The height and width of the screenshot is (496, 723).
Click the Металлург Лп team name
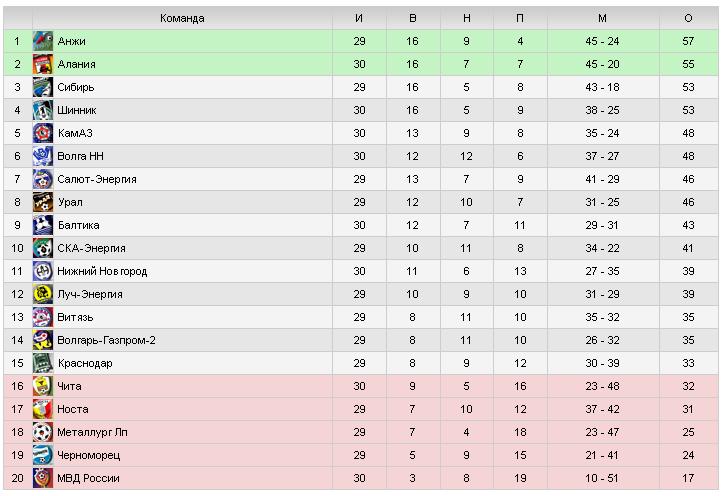[88, 432]
